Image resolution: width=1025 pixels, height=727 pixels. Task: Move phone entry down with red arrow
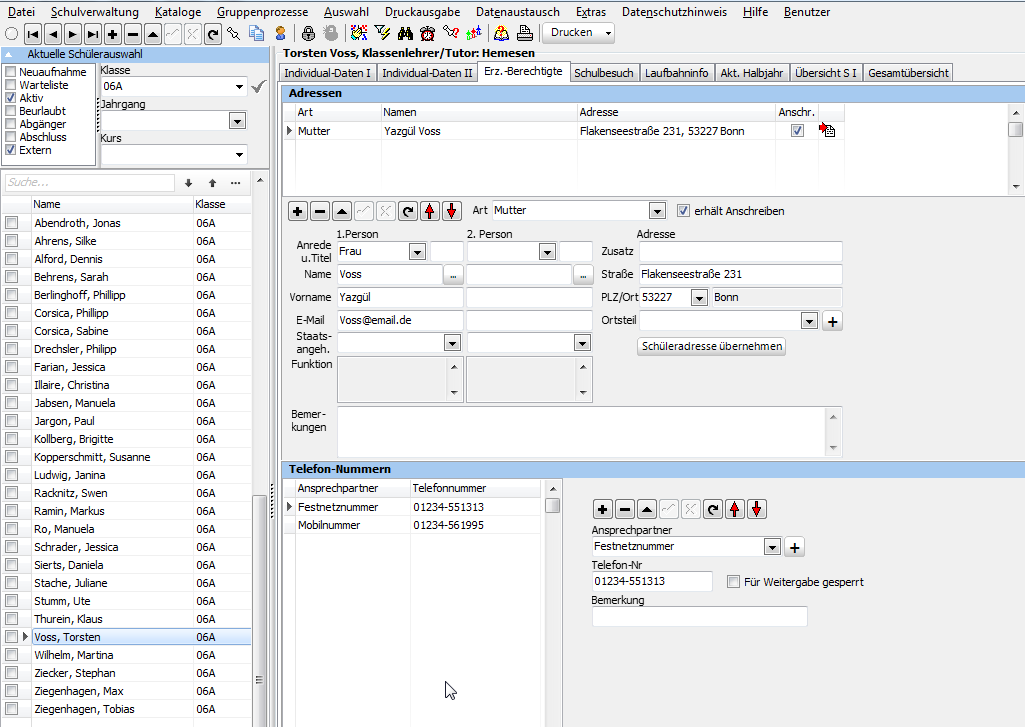point(757,509)
